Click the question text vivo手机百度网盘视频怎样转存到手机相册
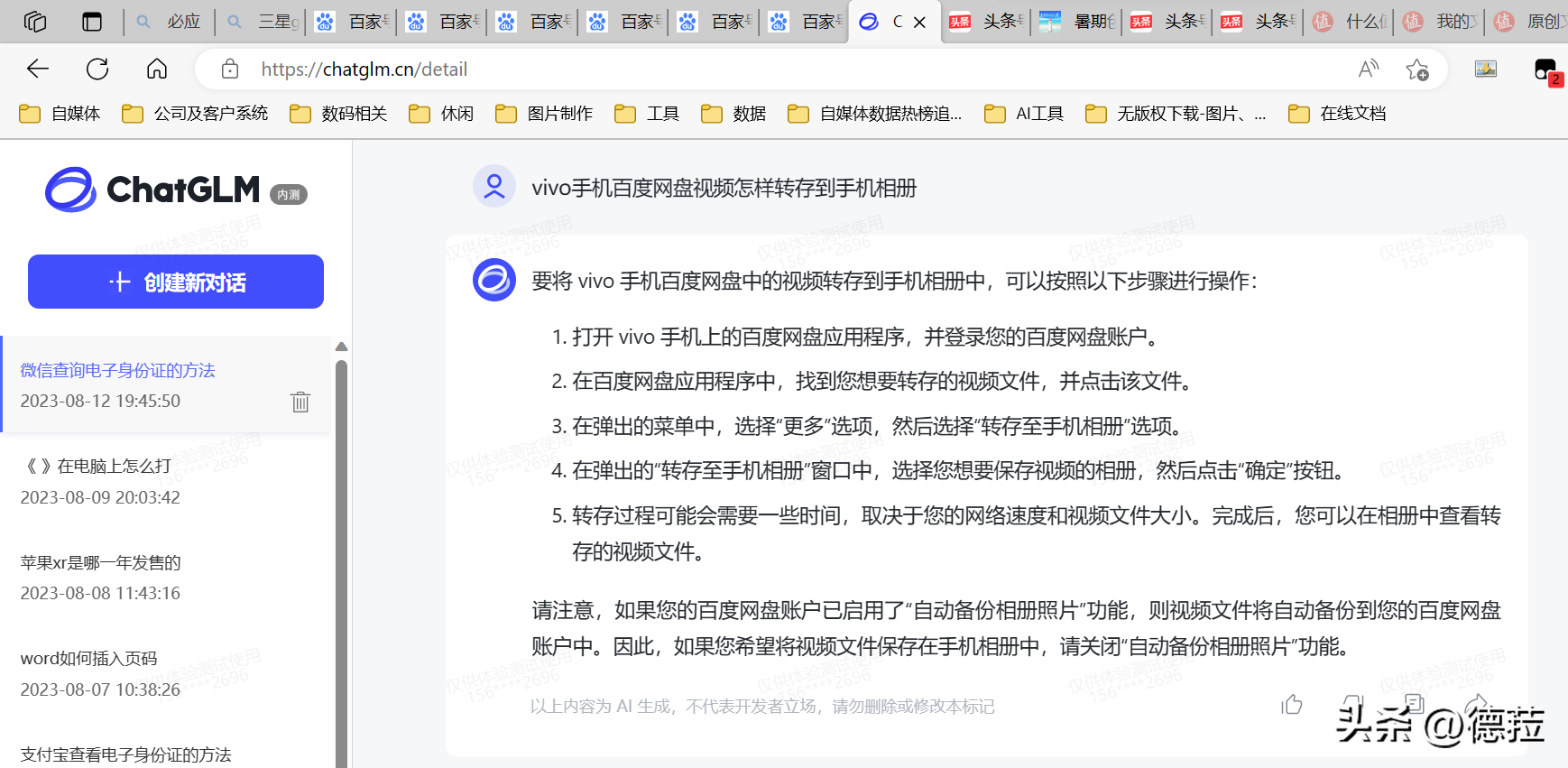This screenshot has height=768, width=1568. 724,188
